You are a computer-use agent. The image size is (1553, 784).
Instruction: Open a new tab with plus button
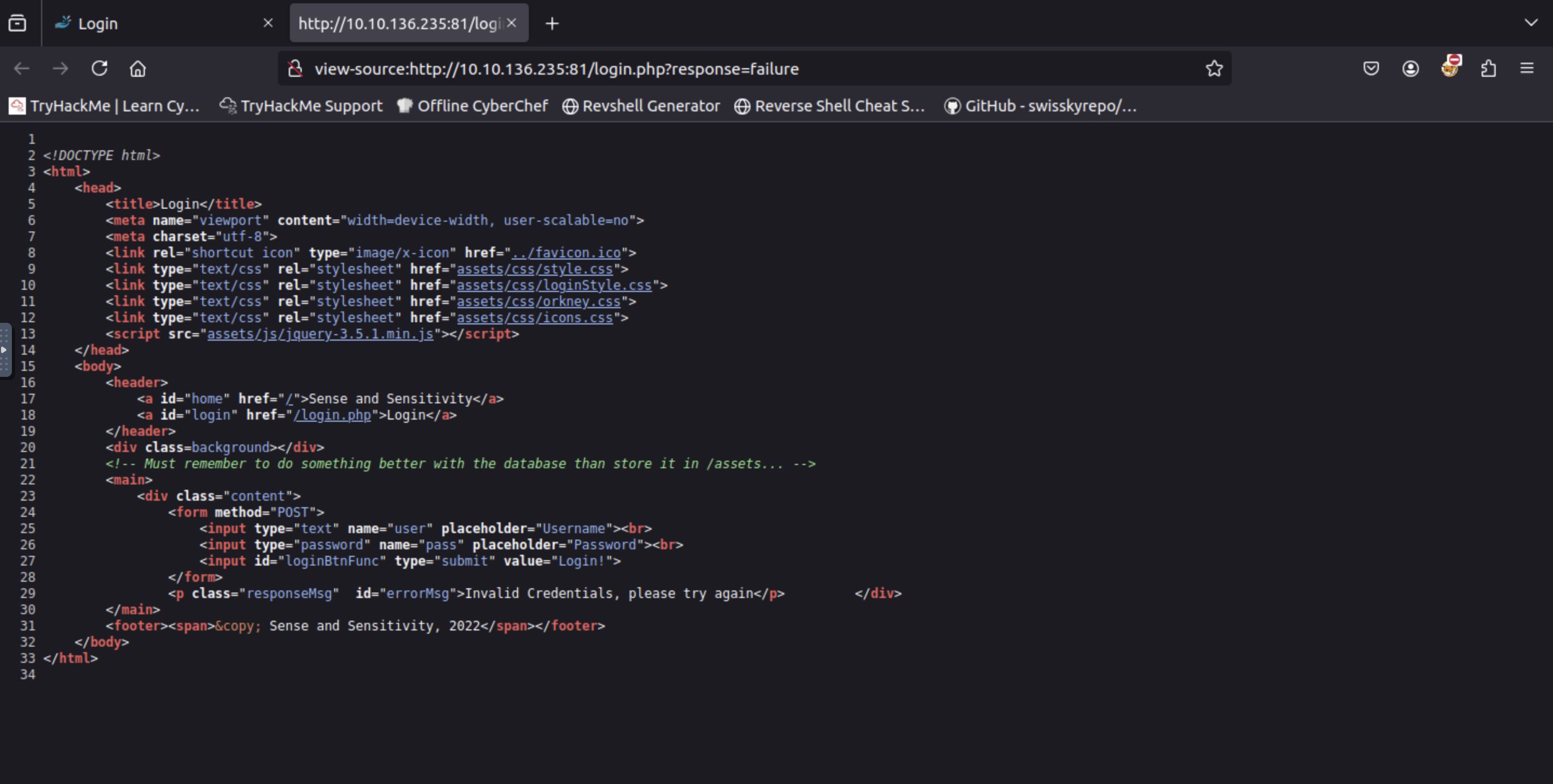click(552, 23)
